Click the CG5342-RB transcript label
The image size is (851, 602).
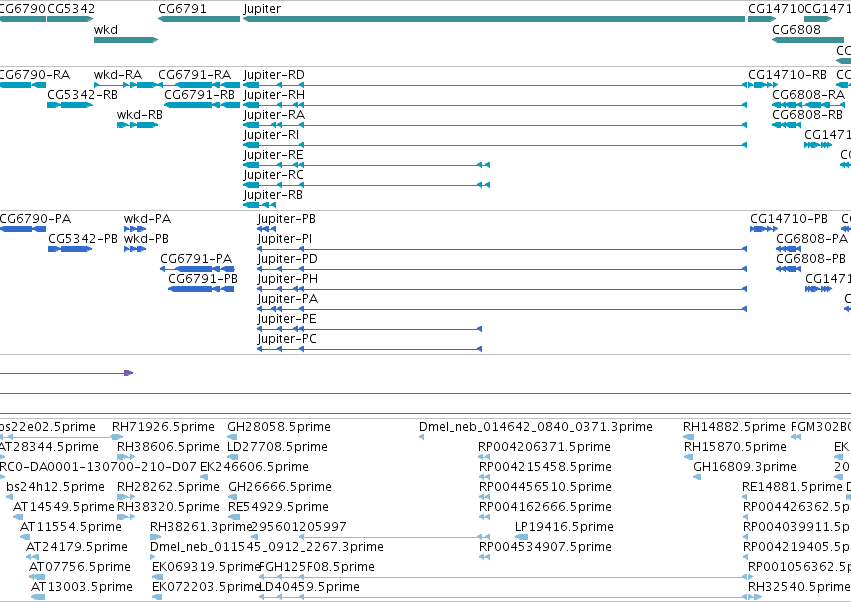[x=82, y=95]
